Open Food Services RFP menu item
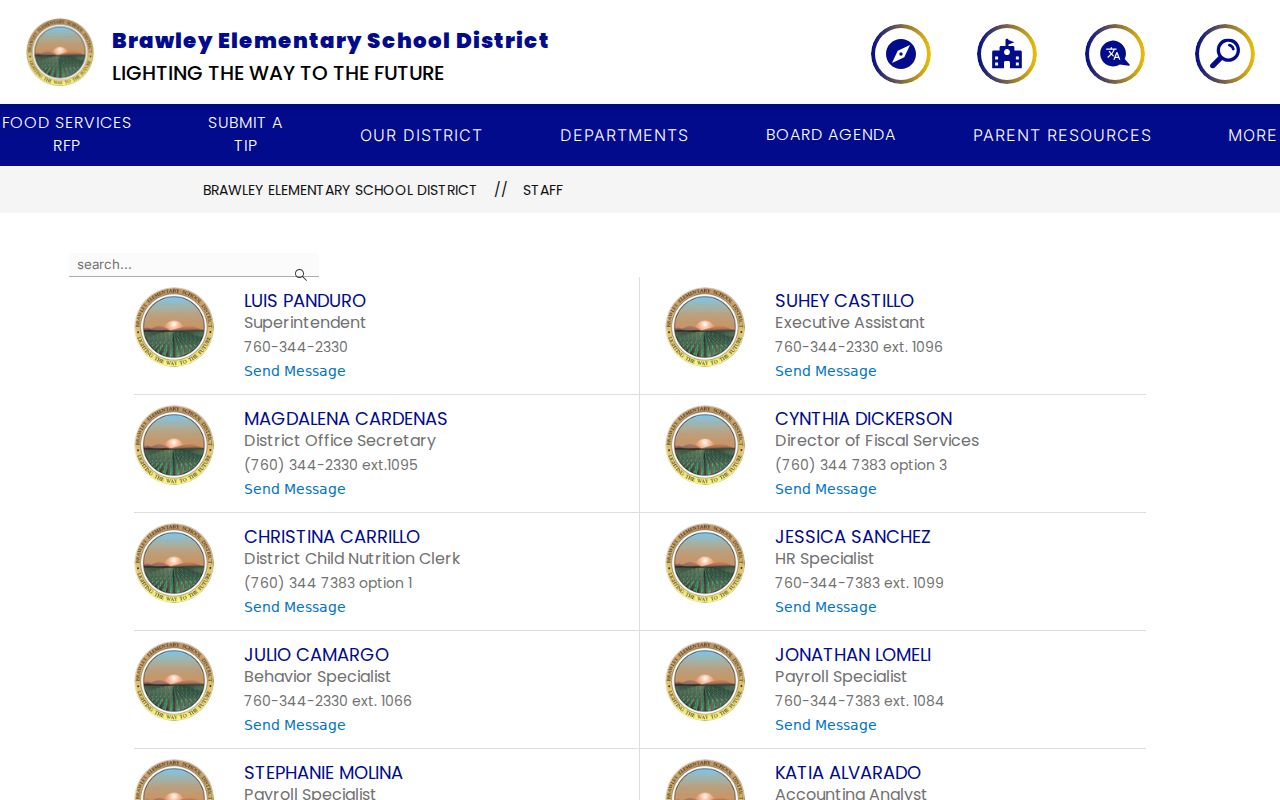Screen dimensions: 1280x800 coord(67,134)
